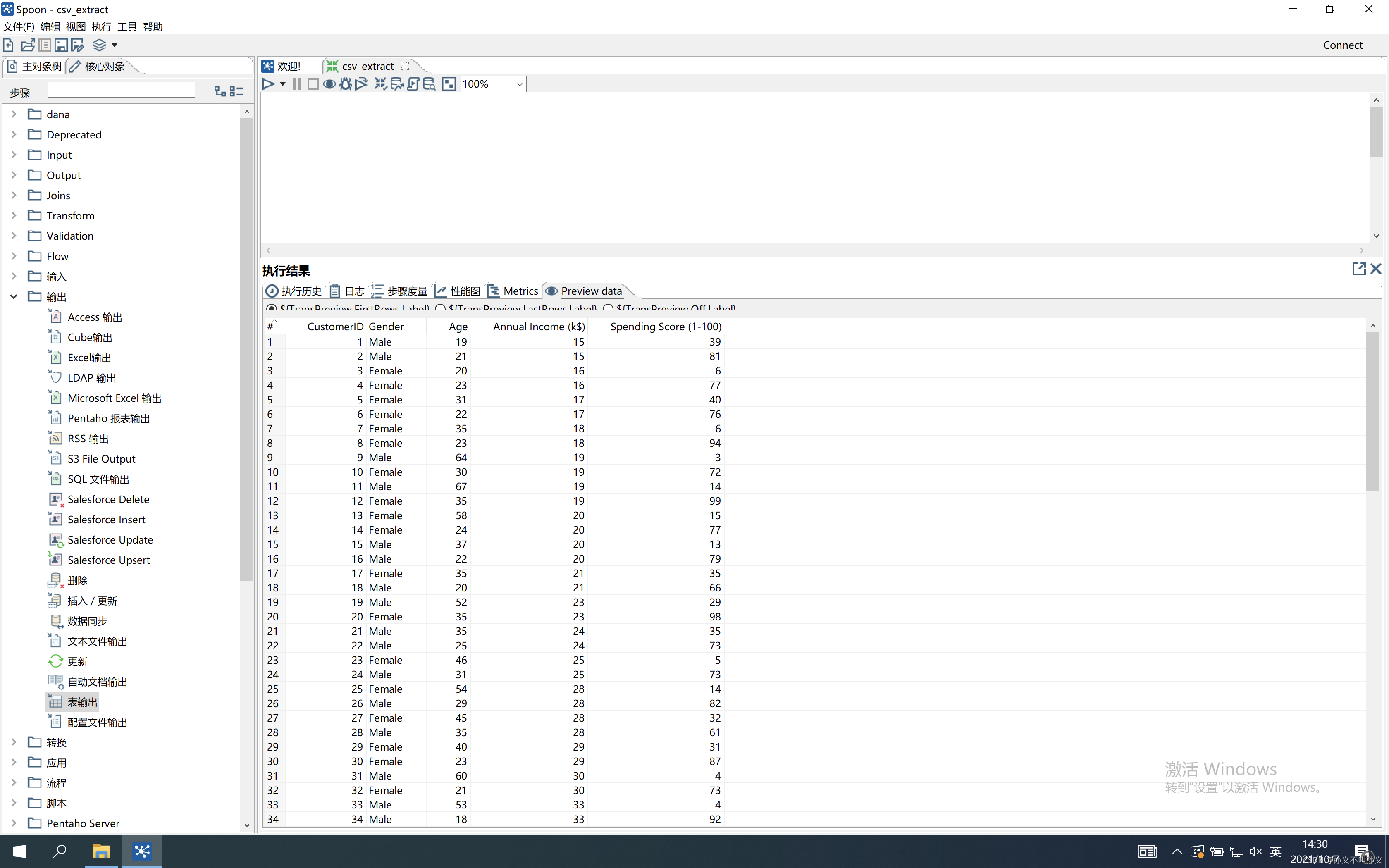The height and width of the screenshot is (868, 1389).
Task: Collapse the 输出 folder
Action: tap(14, 297)
